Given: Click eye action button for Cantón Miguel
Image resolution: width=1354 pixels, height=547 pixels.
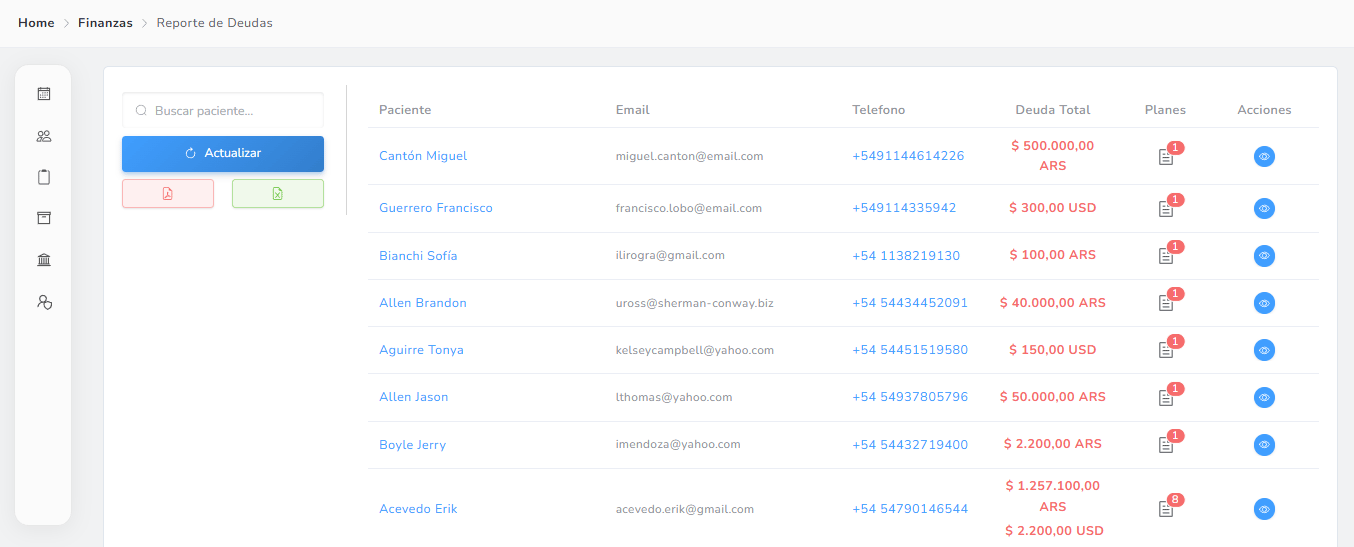Looking at the screenshot, I should pos(1264,156).
